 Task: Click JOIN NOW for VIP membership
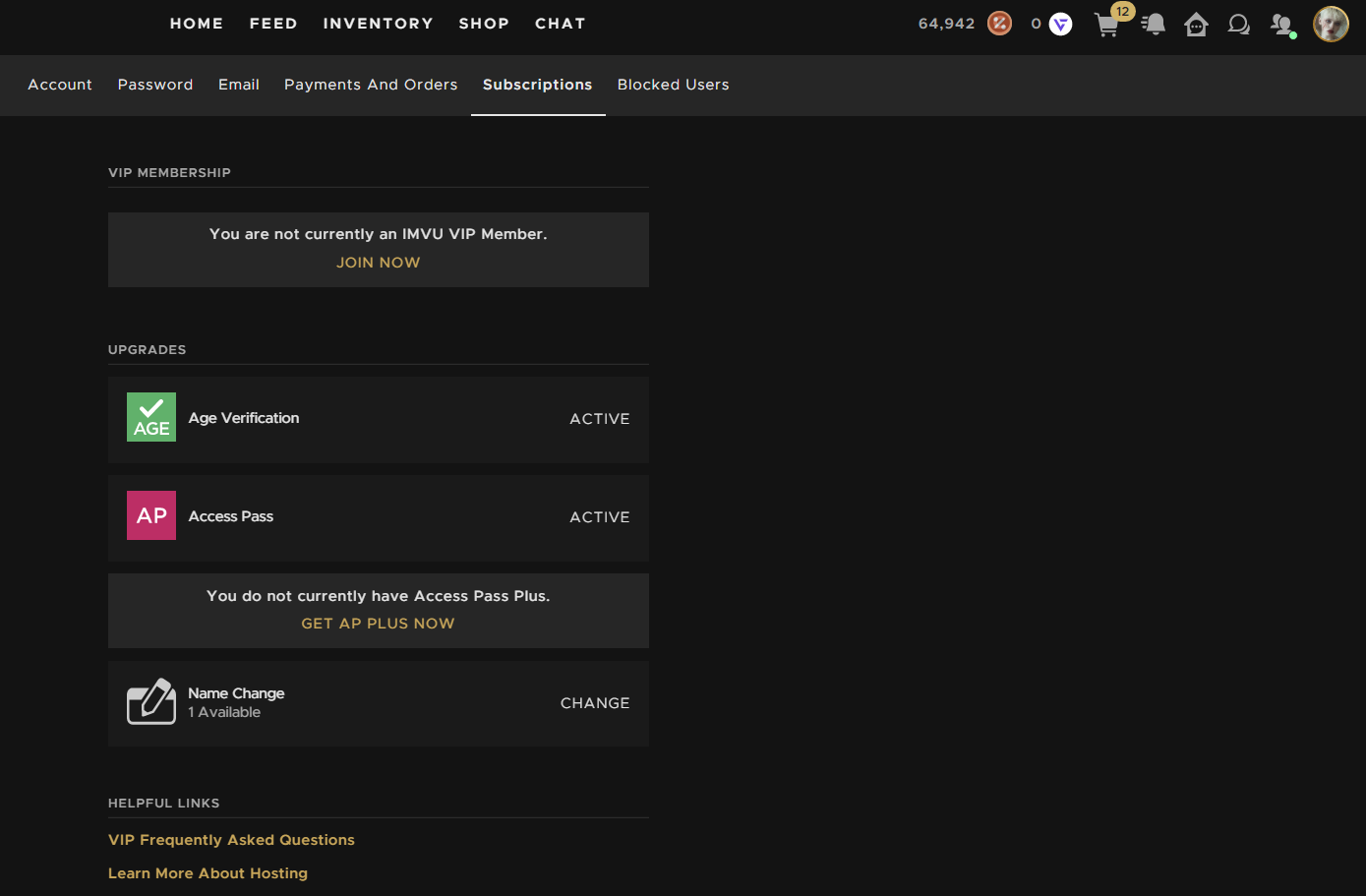point(379,263)
